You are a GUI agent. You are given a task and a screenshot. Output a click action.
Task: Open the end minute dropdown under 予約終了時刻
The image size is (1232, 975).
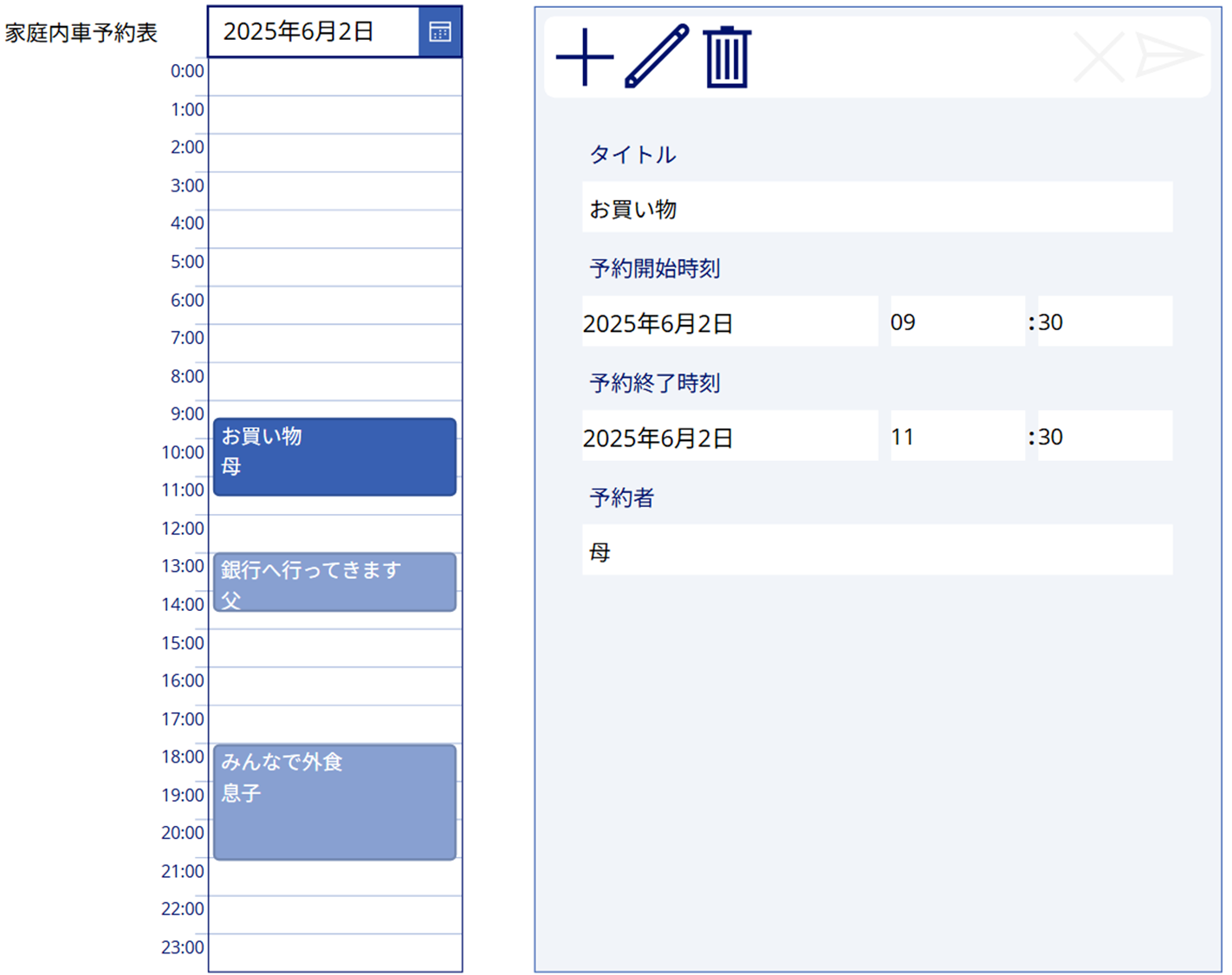(1105, 436)
